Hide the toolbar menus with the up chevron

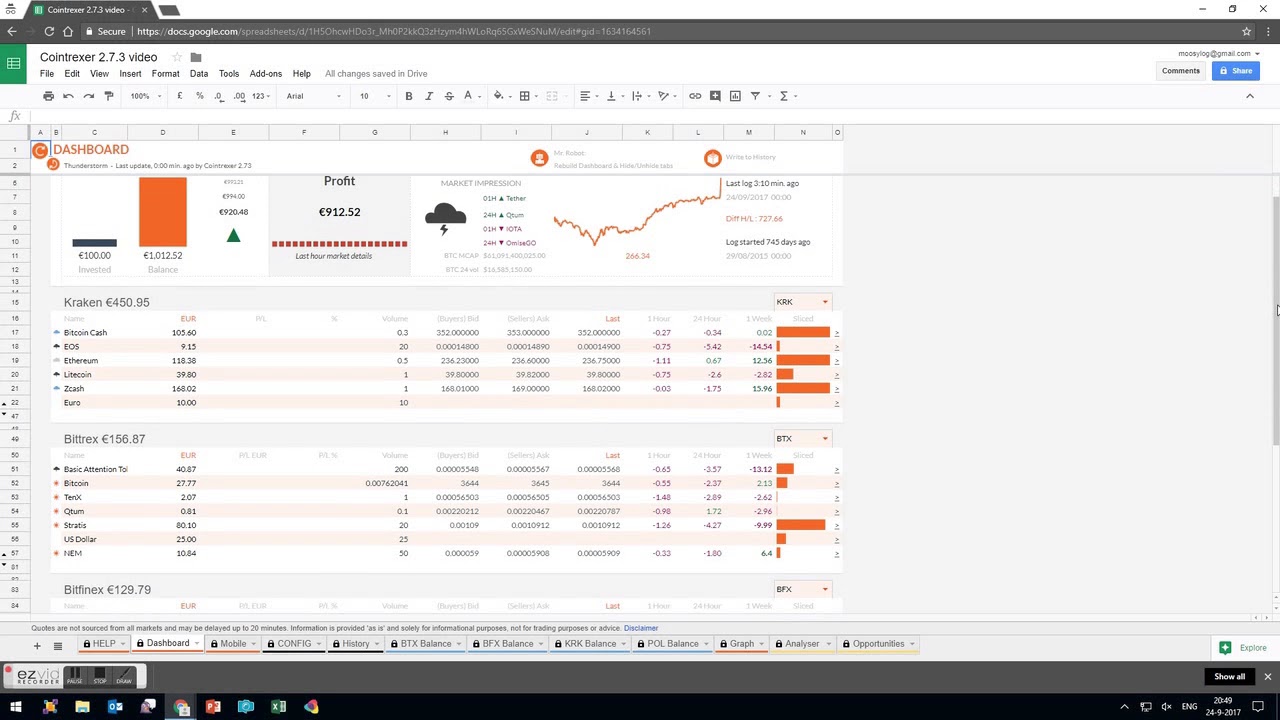coord(1249,96)
